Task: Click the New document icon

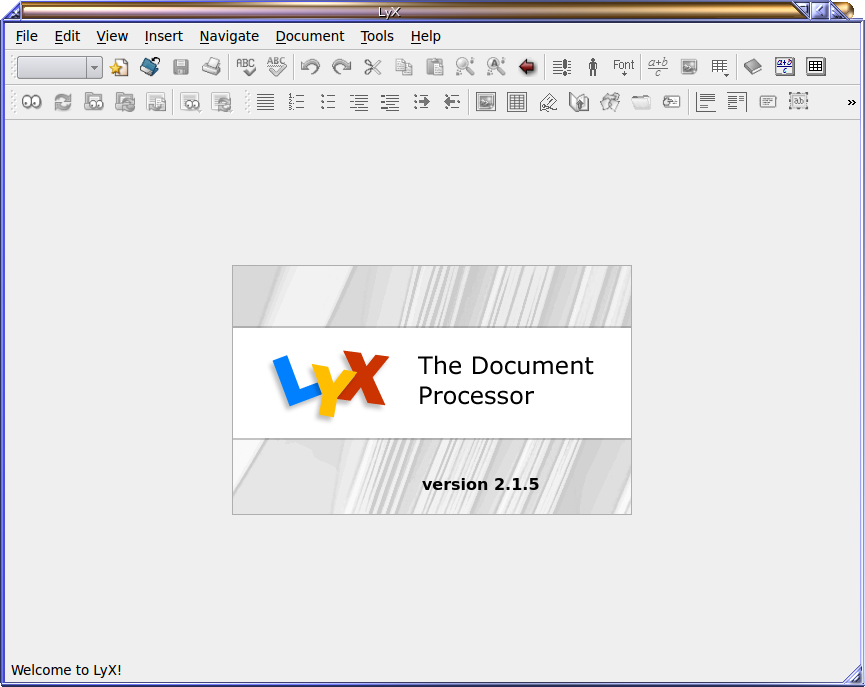Action: [x=119, y=67]
